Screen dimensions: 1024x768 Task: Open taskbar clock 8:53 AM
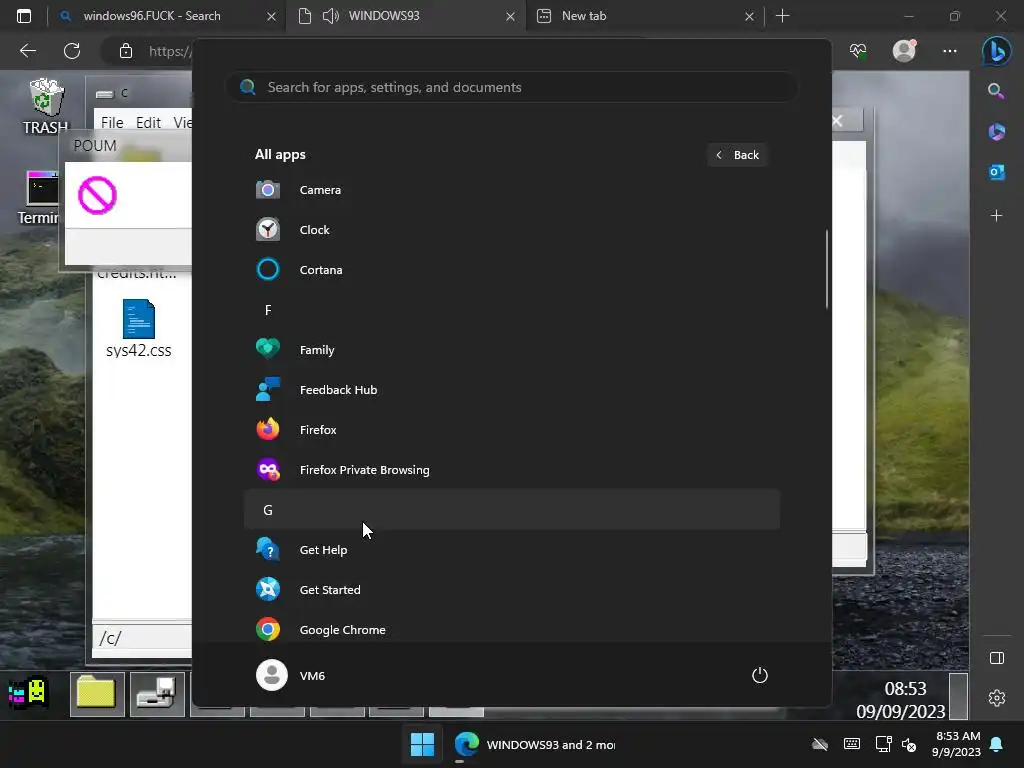[957, 744]
